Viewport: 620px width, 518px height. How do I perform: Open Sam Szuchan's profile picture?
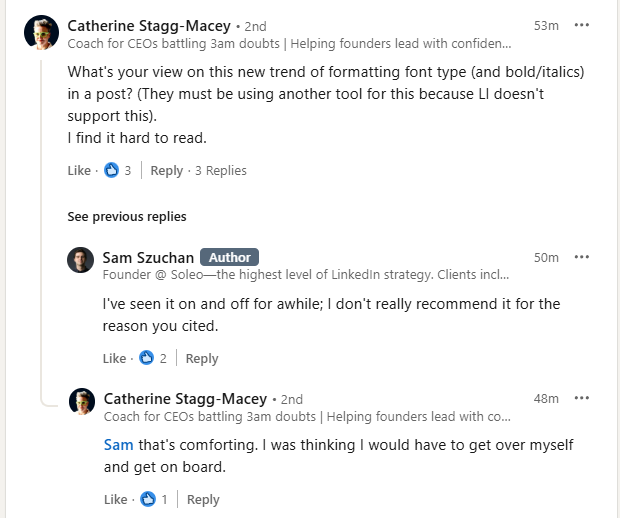pos(81,262)
